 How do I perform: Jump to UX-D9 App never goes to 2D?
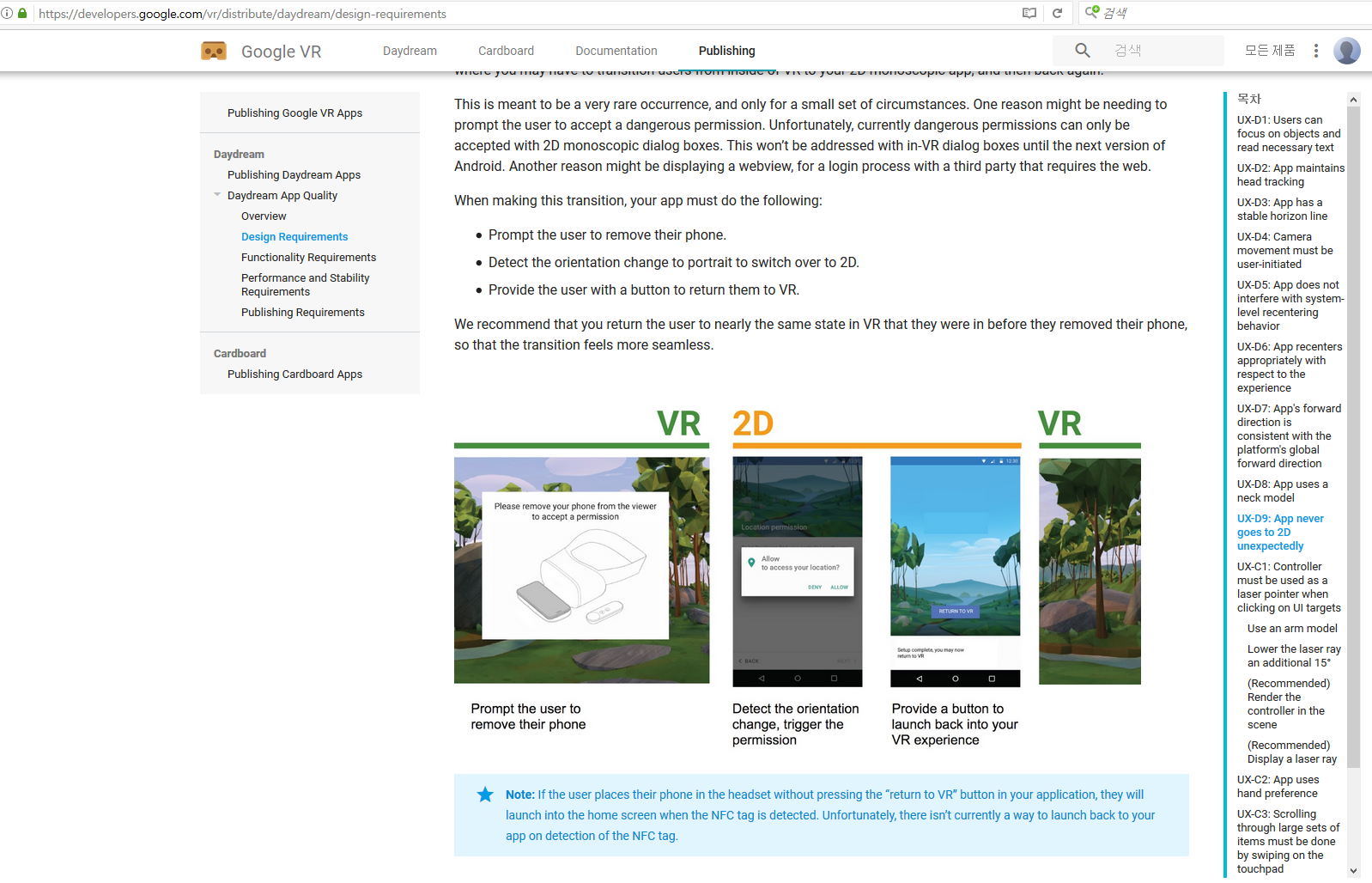click(x=1280, y=533)
